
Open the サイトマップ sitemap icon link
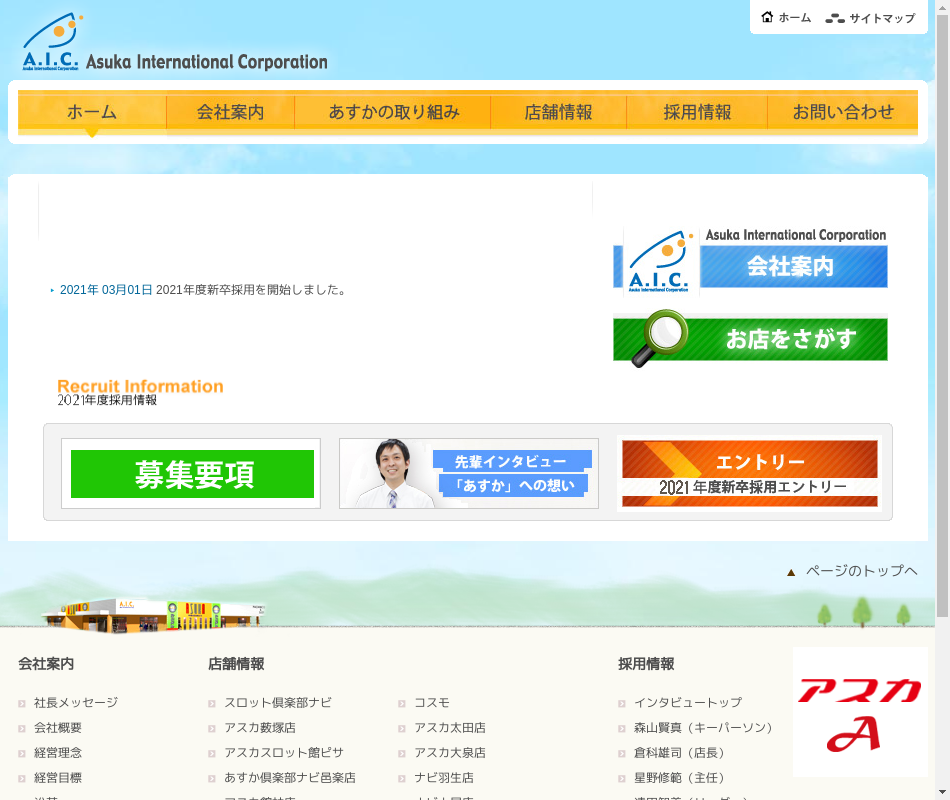tap(835, 18)
